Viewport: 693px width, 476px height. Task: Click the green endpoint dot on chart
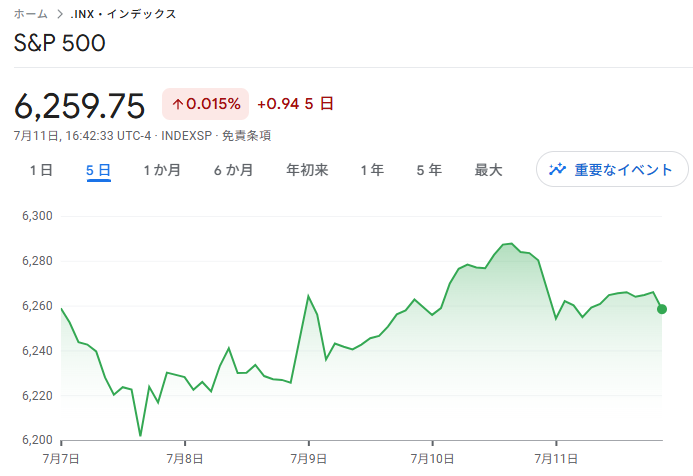pyautogui.click(x=662, y=309)
